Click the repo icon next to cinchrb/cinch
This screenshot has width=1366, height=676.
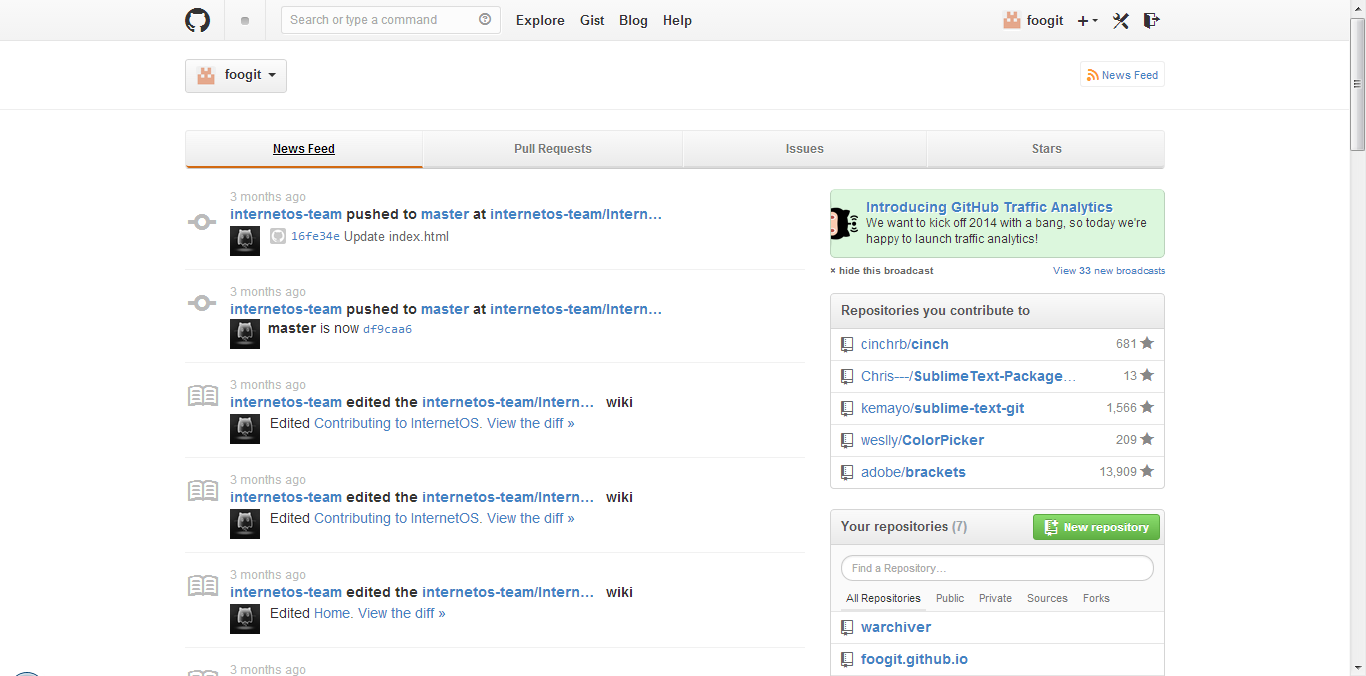[847, 345]
